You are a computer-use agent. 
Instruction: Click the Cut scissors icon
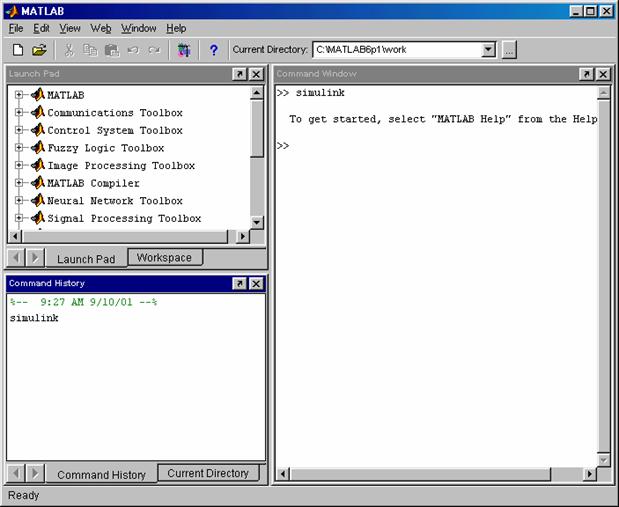pos(69,50)
